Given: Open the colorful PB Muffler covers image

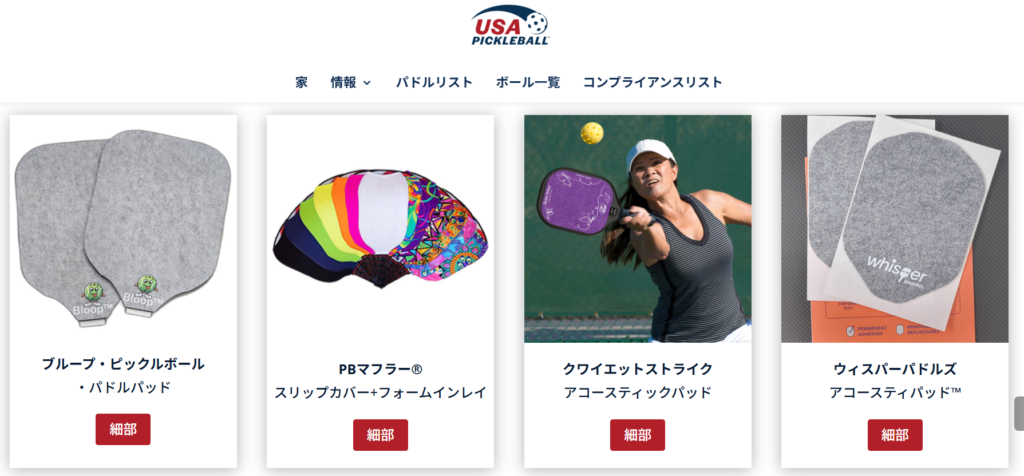Looking at the screenshot, I should [380, 229].
